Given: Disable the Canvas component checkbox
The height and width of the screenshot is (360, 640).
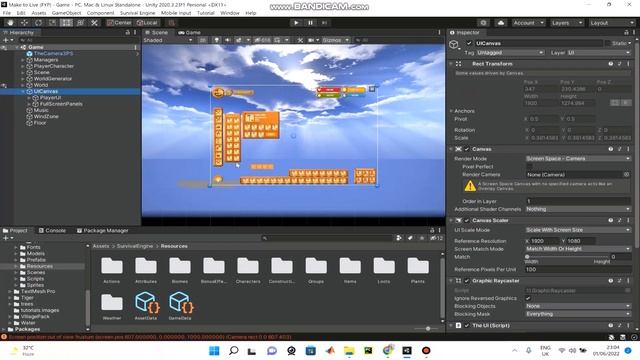Looking at the screenshot, I should (x=467, y=149).
